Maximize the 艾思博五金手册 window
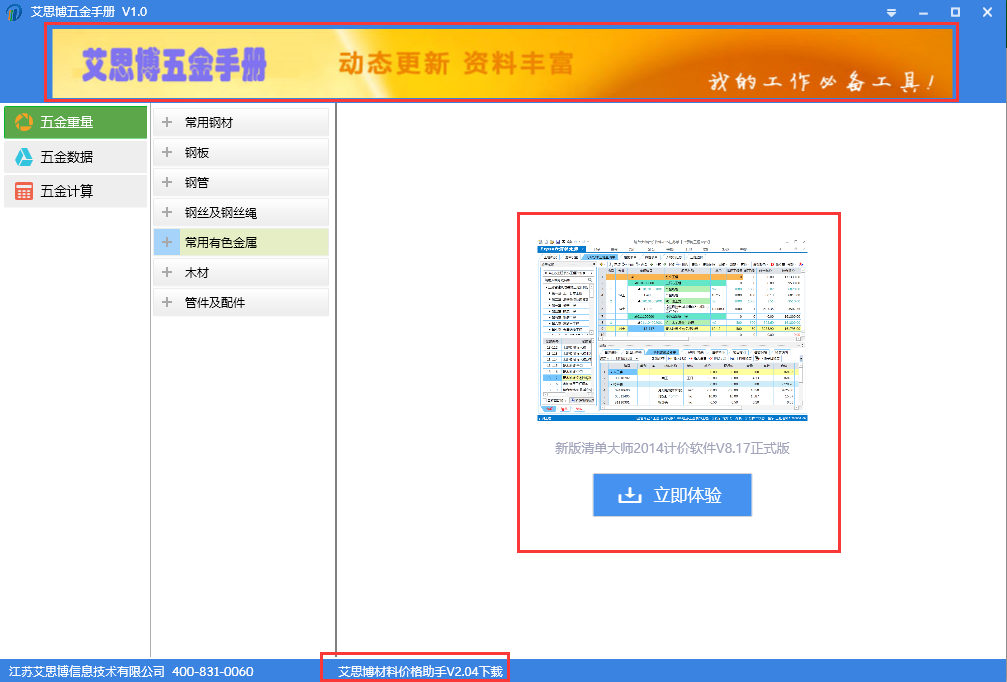This screenshot has width=1007, height=682. (x=955, y=11)
